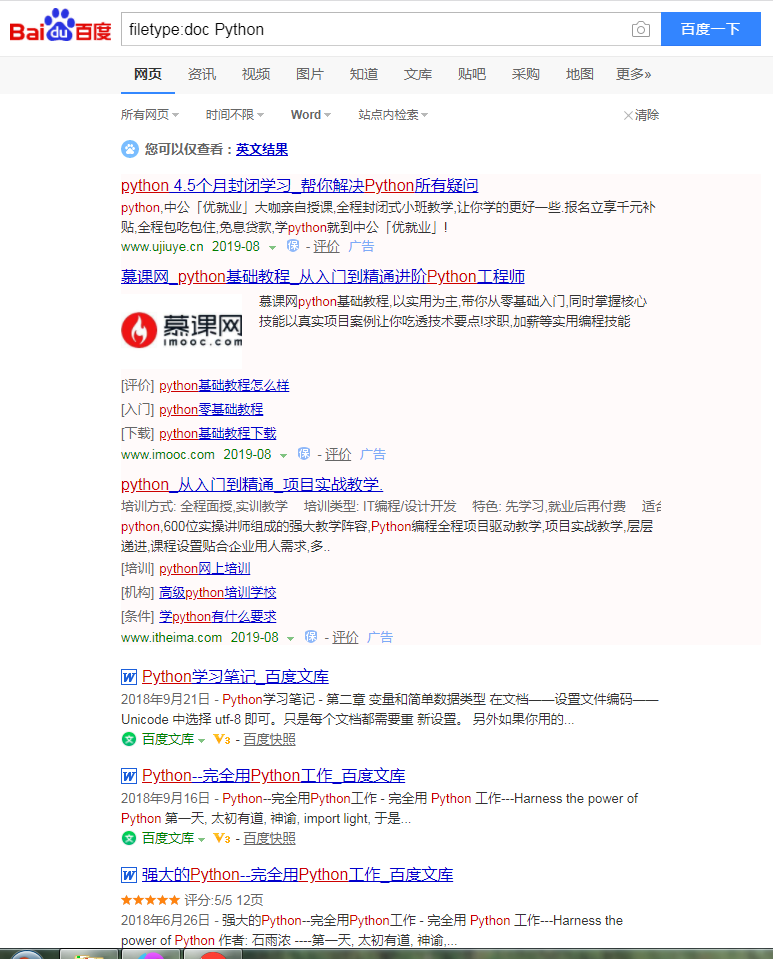The image size is (773, 959).
Task: Switch to the 资讯 tab
Action: [x=202, y=75]
